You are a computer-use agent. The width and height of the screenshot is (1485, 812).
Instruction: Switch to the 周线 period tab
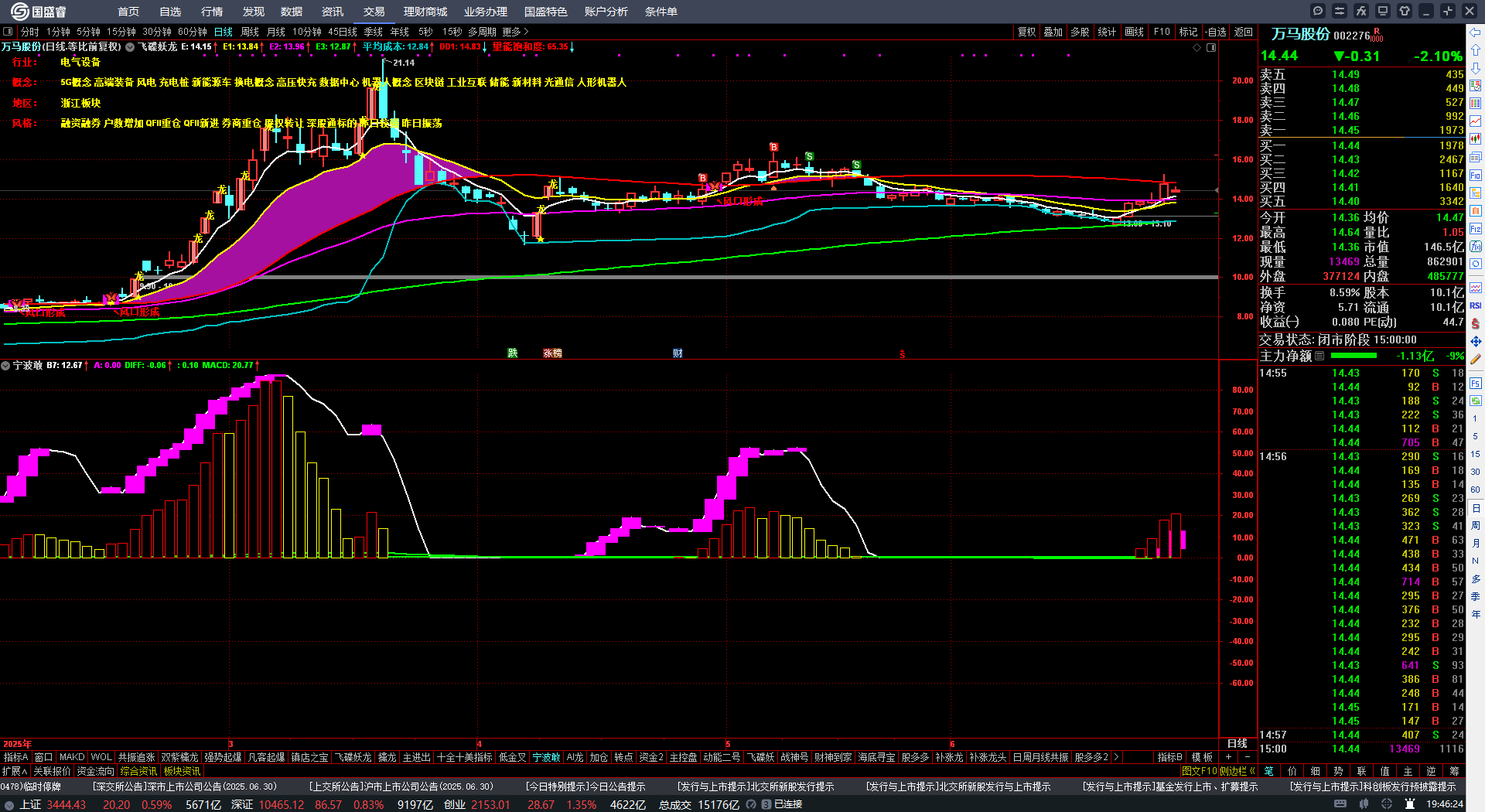[x=250, y=32]
